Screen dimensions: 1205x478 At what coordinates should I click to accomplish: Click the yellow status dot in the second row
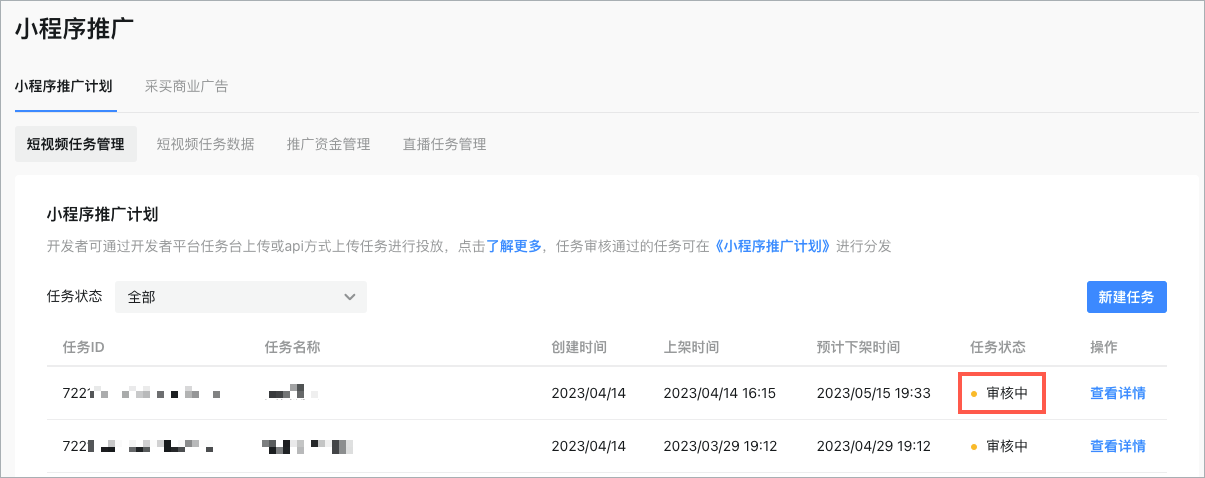pyautogui.click(x=974, y=447)
